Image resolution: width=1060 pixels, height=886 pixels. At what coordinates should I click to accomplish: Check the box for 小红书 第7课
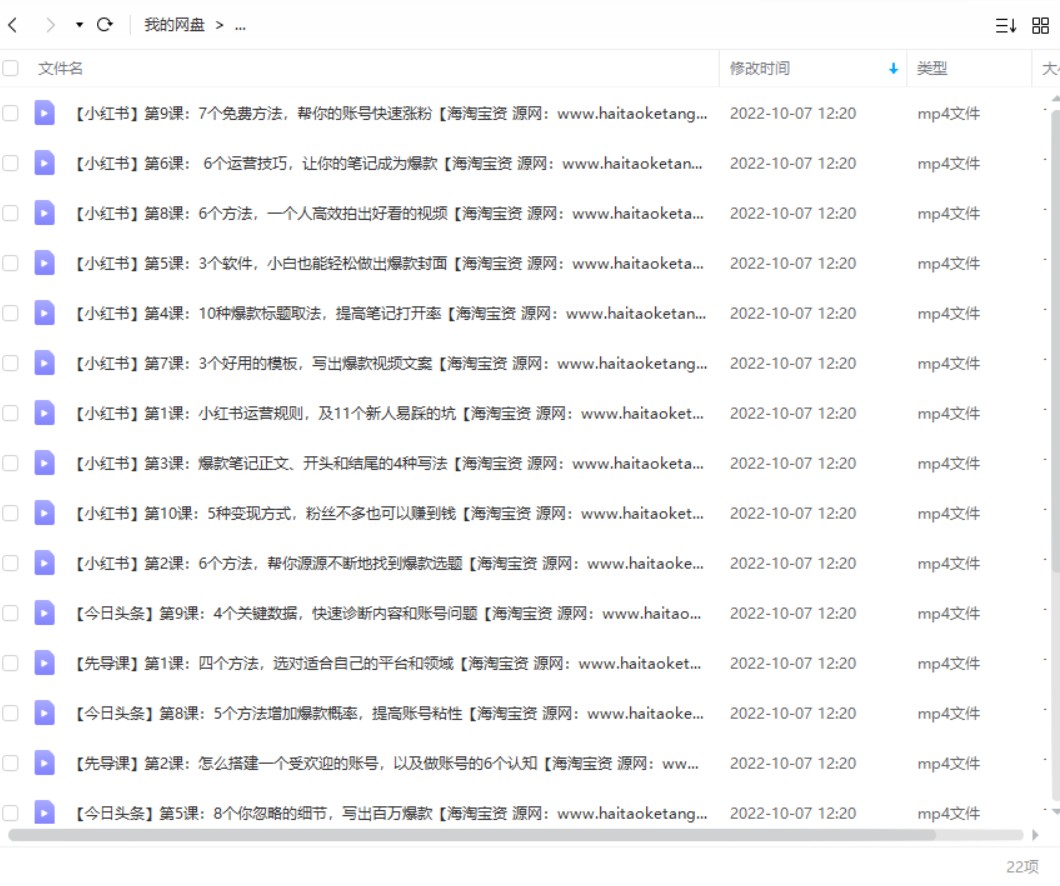point(10,363)
